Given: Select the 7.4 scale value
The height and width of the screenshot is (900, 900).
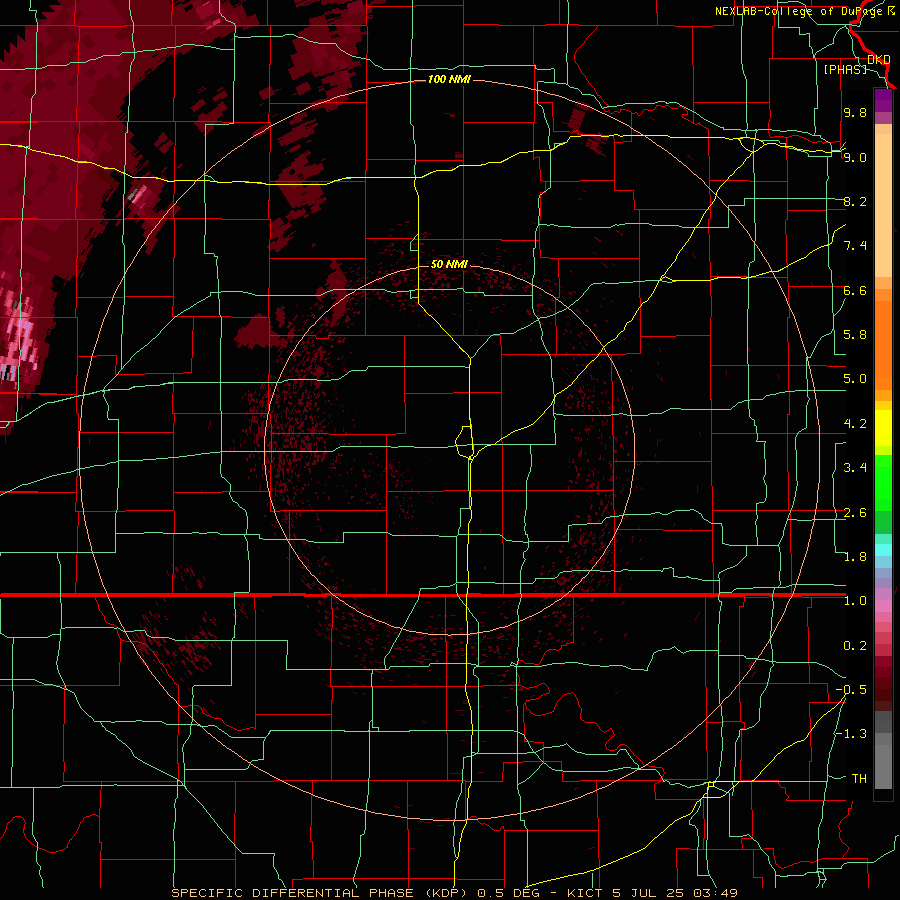Looking at the screenshot, I should click(855, 246).
